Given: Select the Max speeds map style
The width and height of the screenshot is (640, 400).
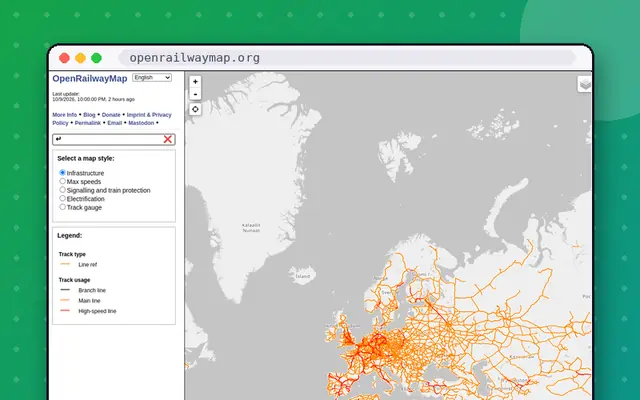Looking at the screenshot, I should [x=62, y=181].
